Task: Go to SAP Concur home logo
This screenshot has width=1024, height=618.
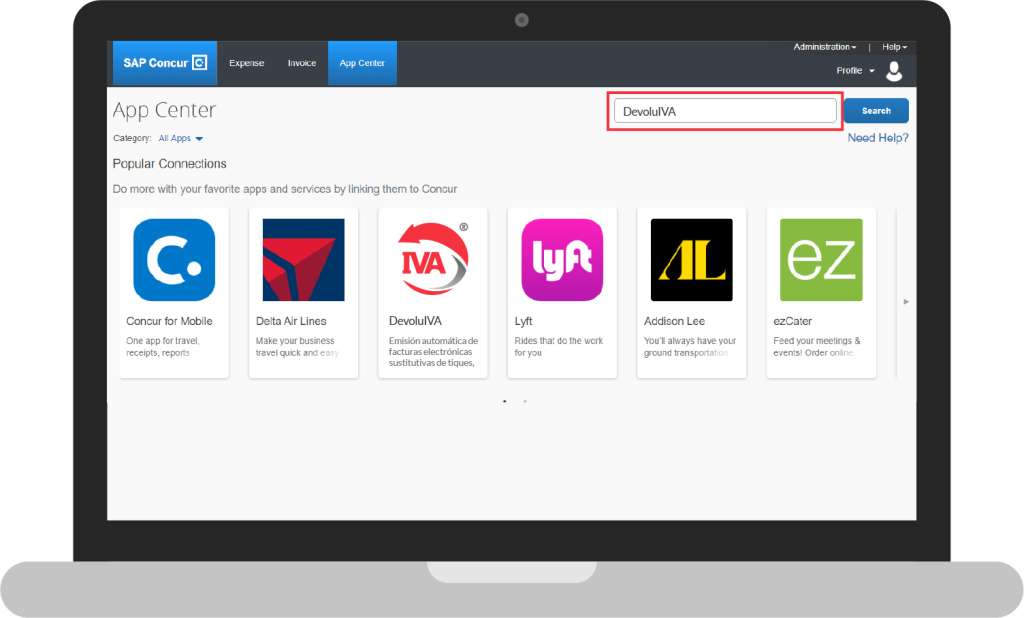Action: click(x=165, y=63)
